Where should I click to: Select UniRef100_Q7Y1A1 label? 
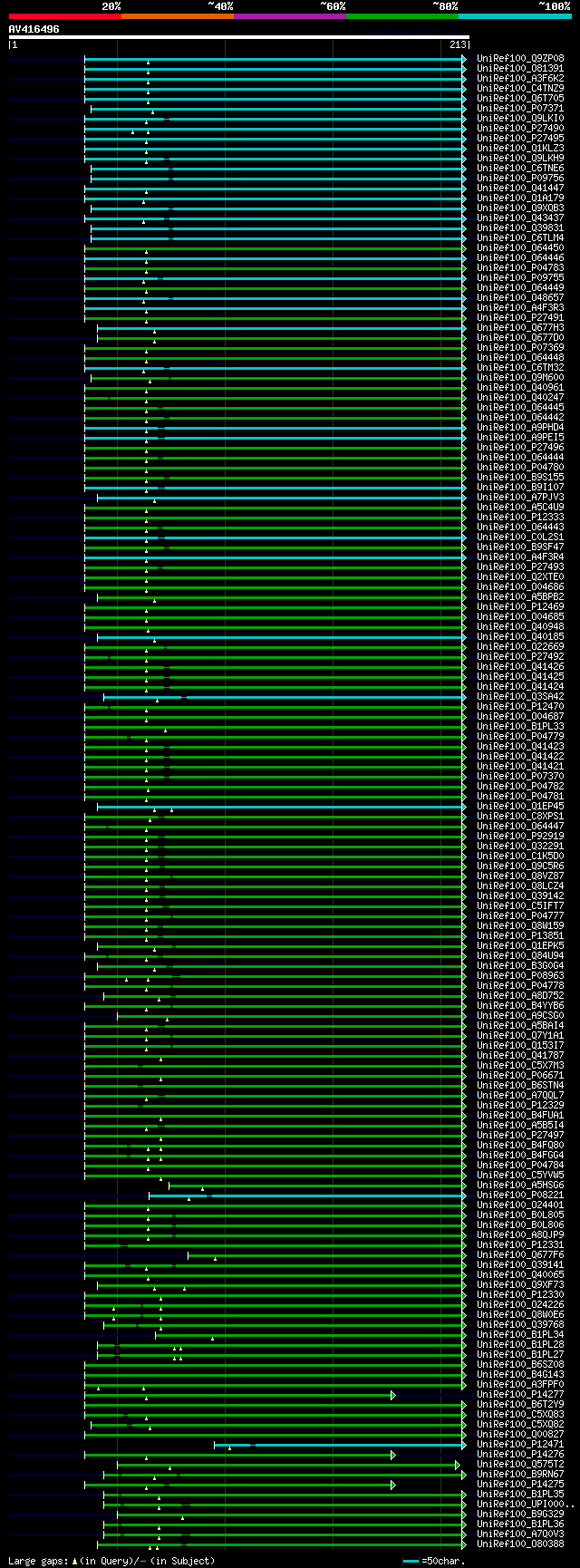point(520,1036)
